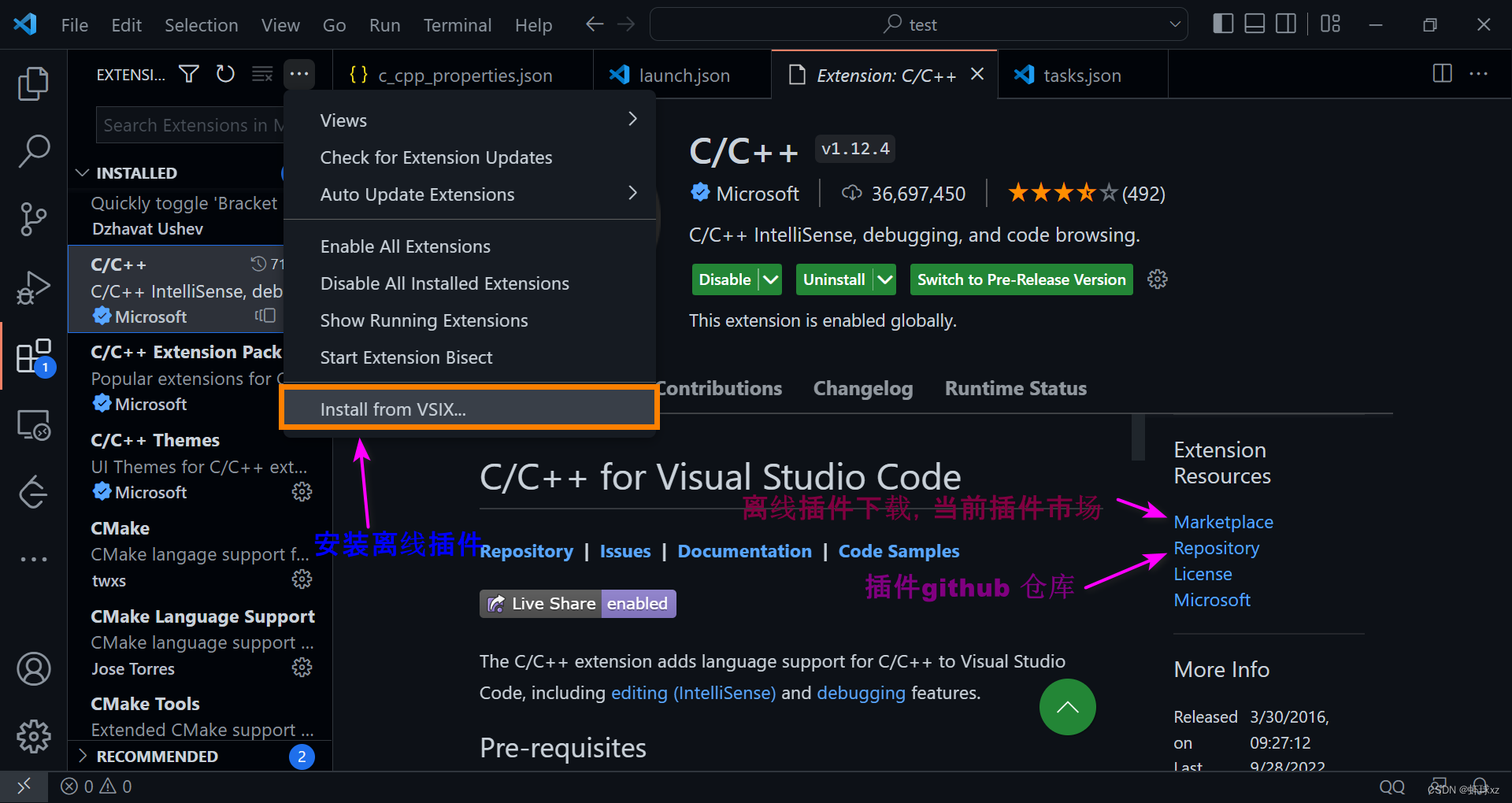Clear extensions search results icon

coord(262,74)
